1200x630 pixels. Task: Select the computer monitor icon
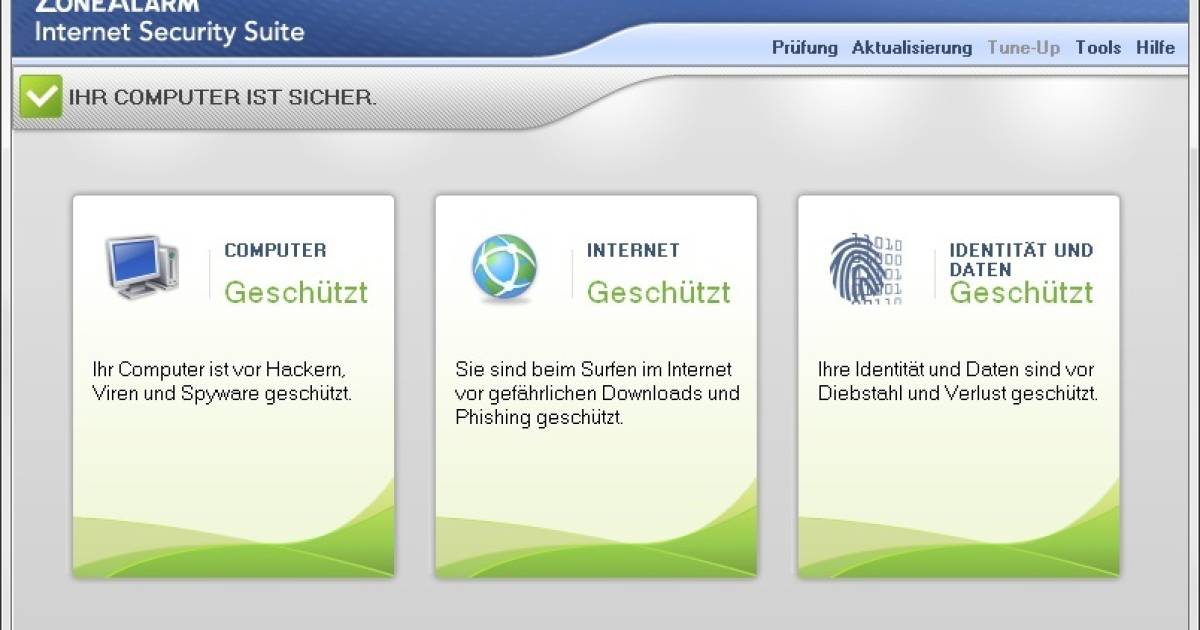pyautogui.click(x=142, y=267)
